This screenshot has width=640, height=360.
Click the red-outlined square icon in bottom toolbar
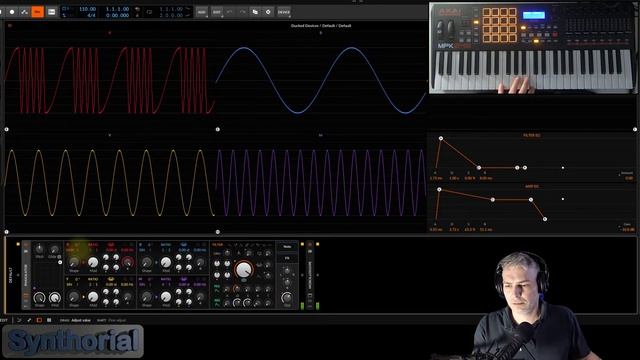39,320
